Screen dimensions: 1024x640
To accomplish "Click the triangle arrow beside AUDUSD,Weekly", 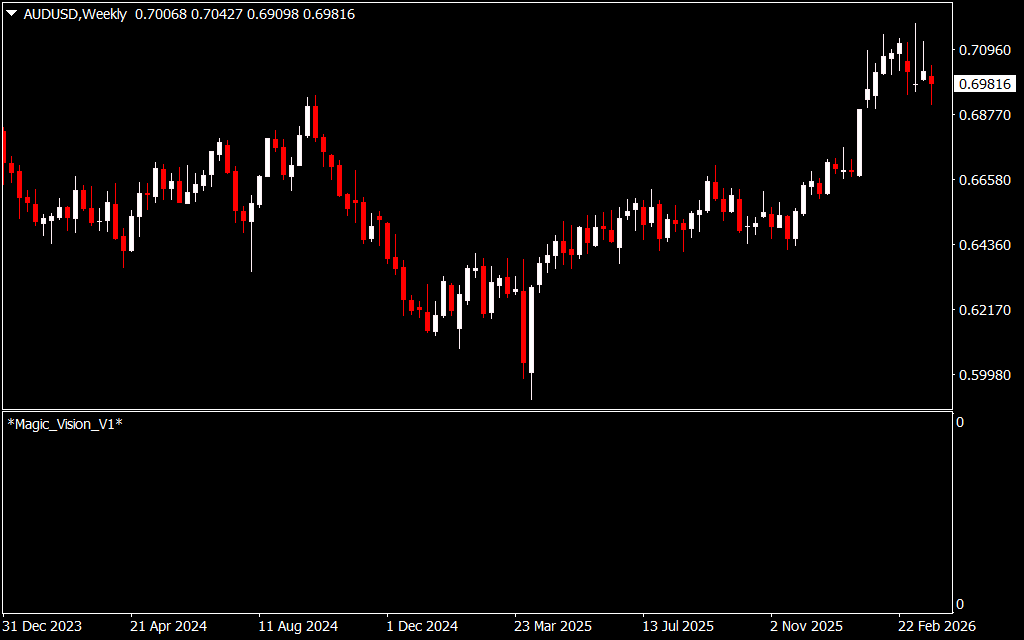I will pyautogui.click(x=12, y=14).
